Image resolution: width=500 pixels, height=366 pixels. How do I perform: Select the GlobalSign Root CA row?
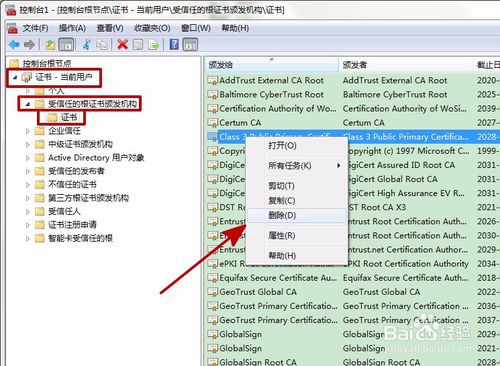point(353,362)
